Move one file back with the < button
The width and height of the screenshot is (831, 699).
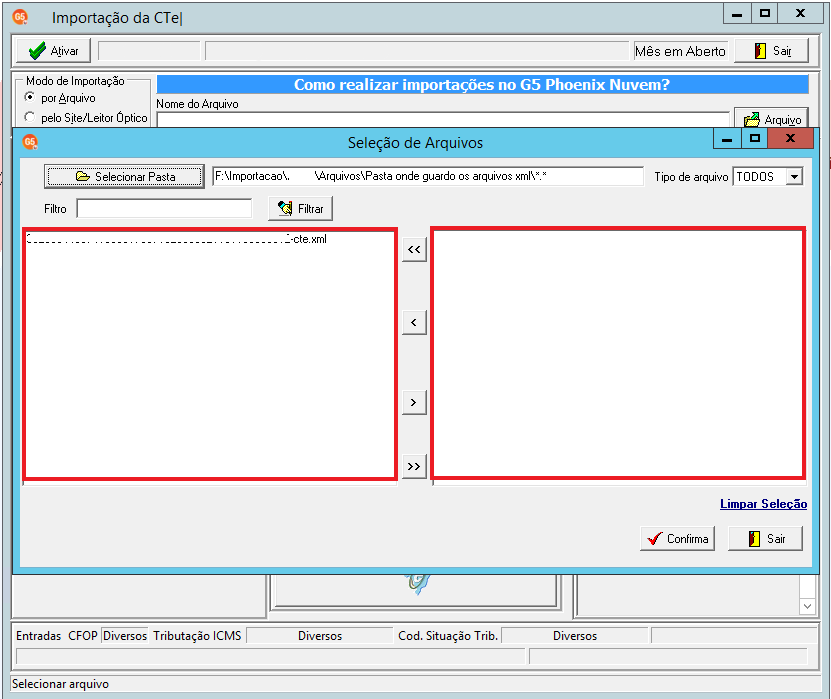tap(414, 322)
